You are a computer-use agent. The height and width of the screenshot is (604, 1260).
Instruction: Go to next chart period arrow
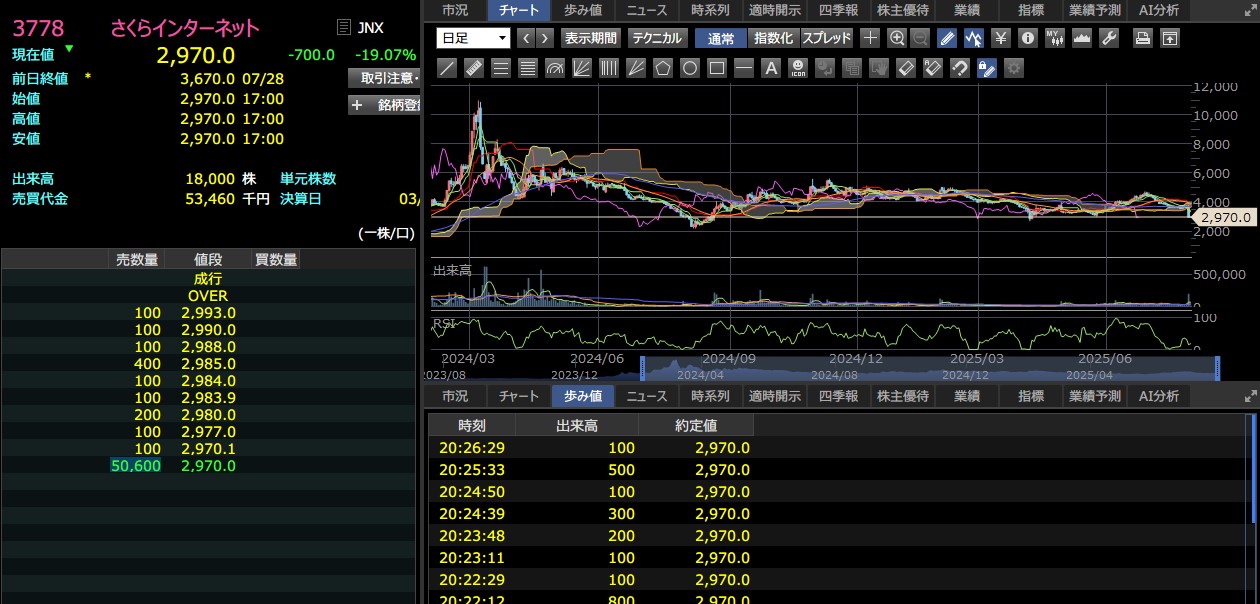544,38
